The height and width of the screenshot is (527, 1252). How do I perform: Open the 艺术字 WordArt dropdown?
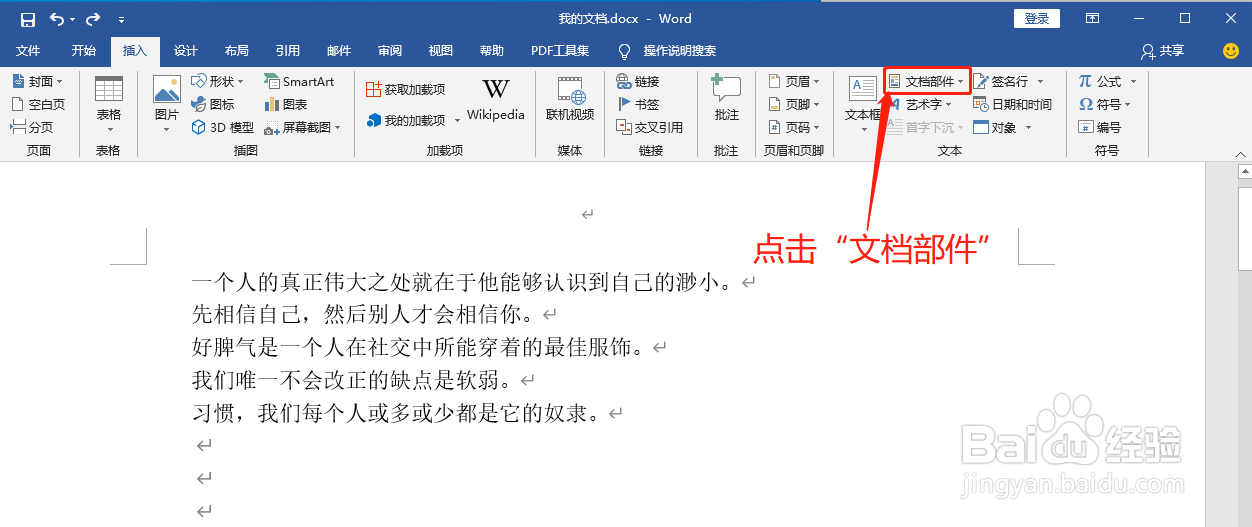click(x=922, y=104)
